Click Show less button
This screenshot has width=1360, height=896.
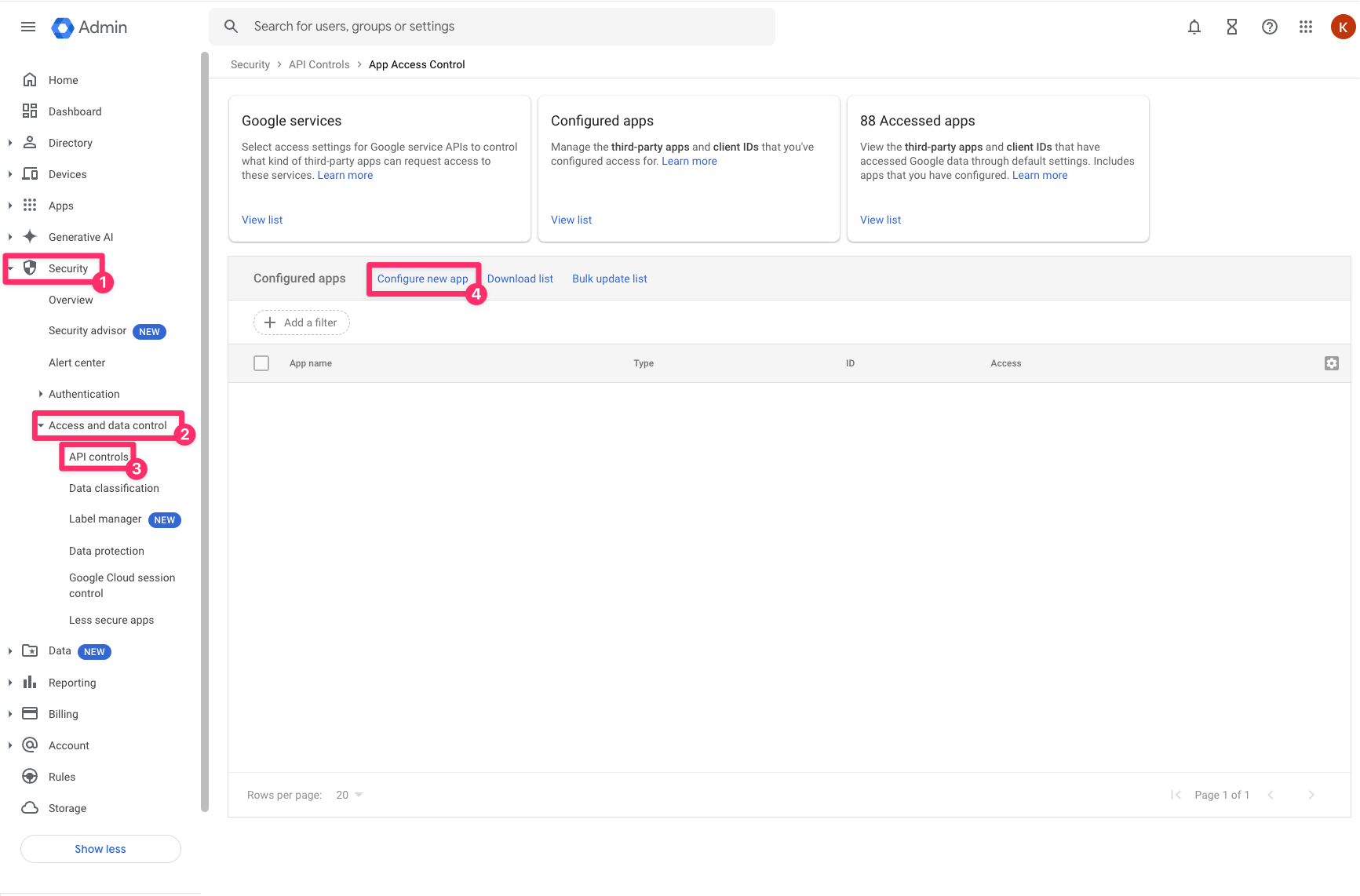tap(100, 849)
